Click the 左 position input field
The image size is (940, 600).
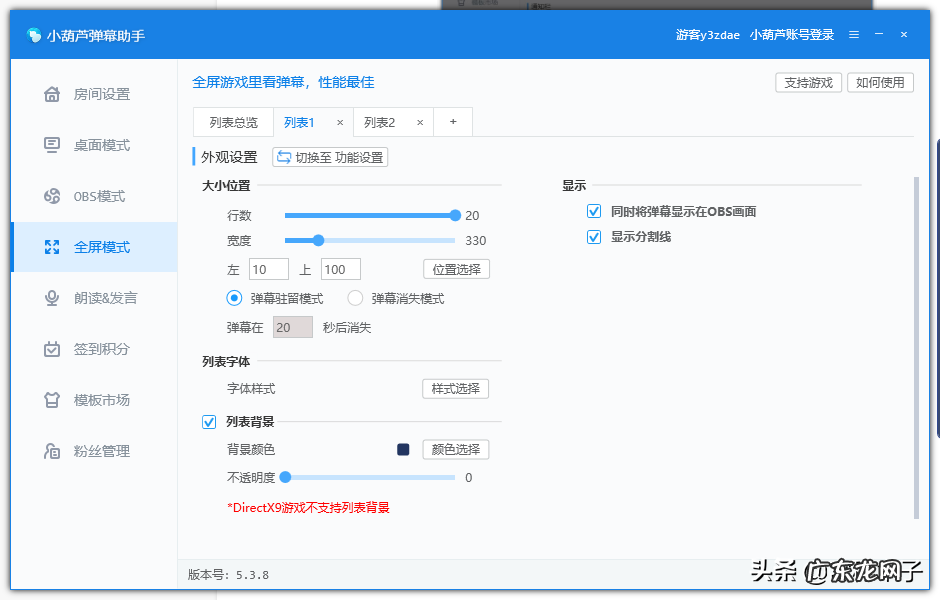268,268
